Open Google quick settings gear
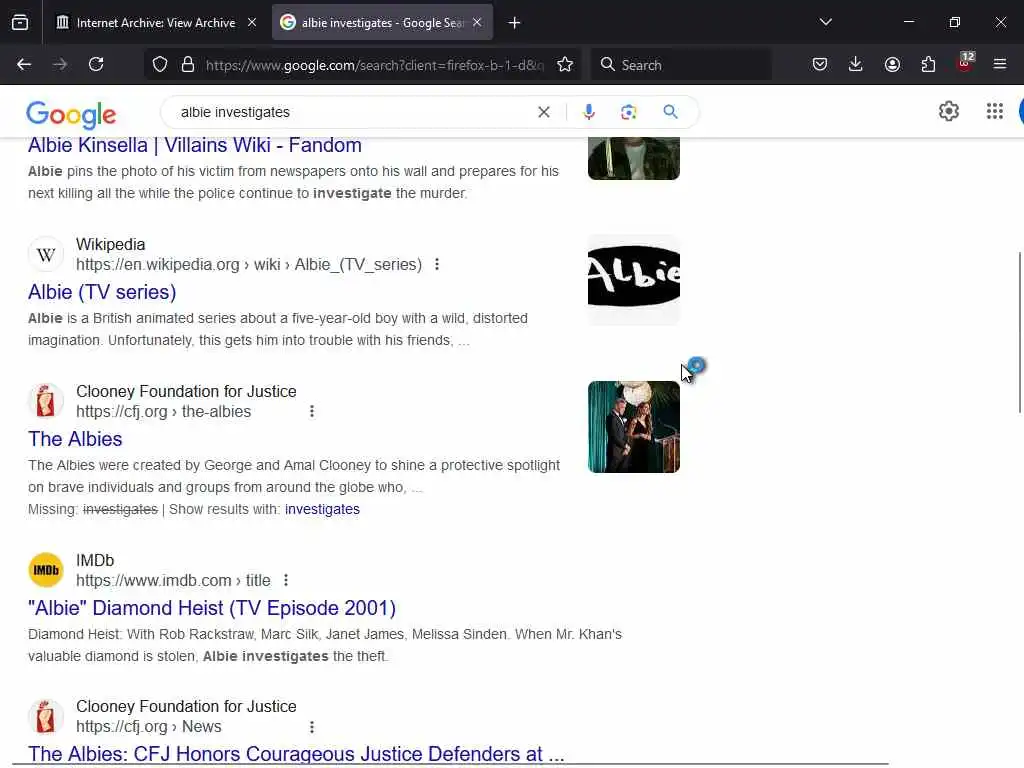The image size is (1024, 768). coord(949,112)
